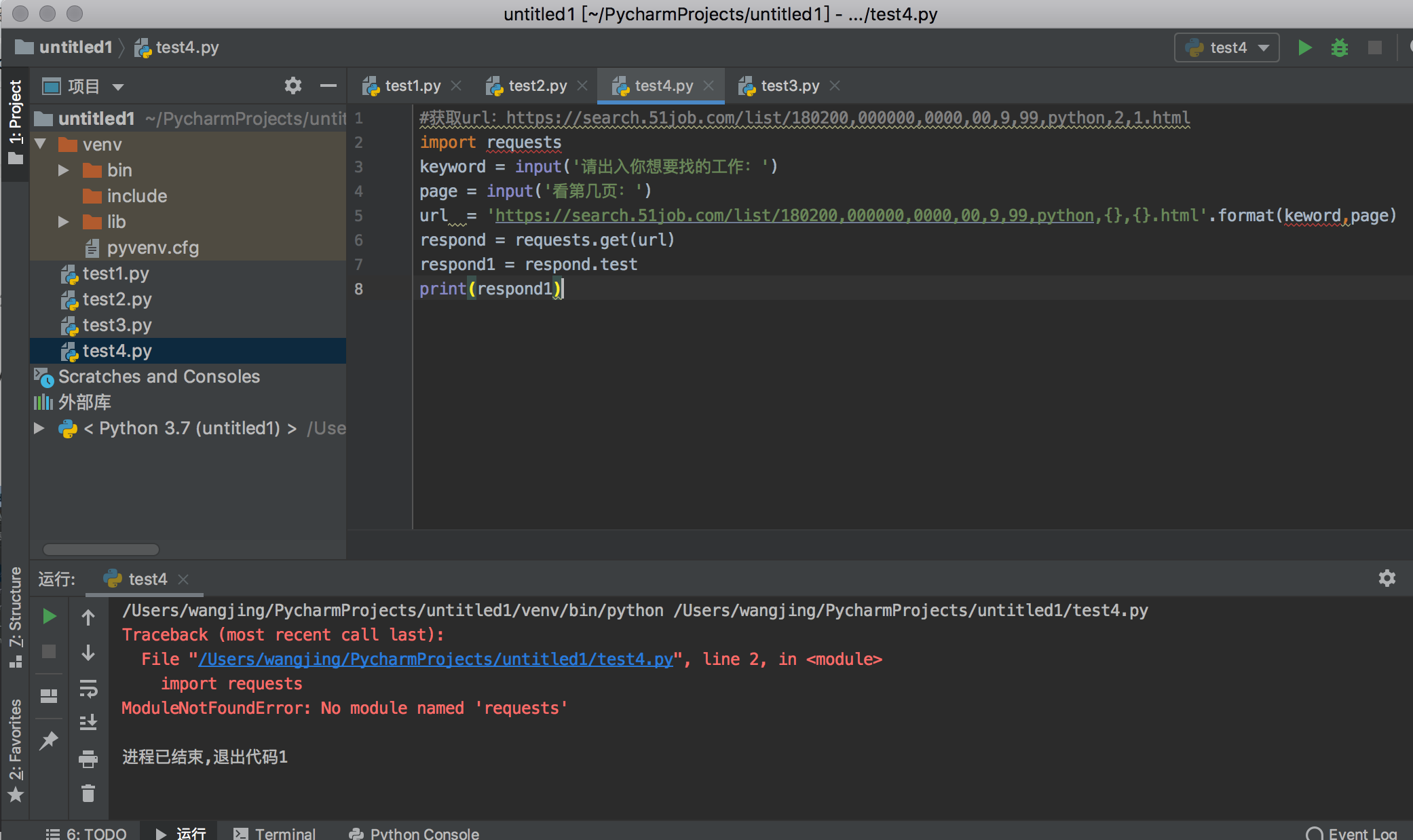1413x840 pixels.
Task: Place cursor on 'import requests' code line
Action: [491, 142]
